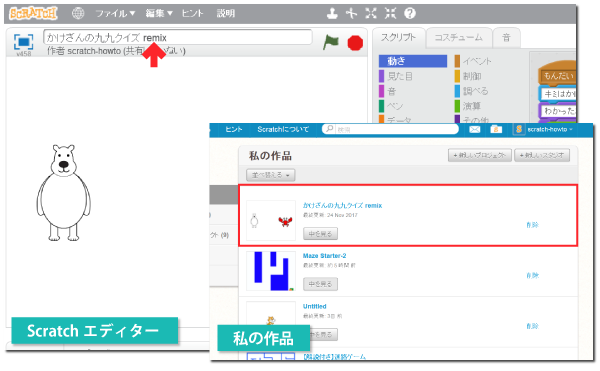Stop project with red stop button
This screenshot has height=371, width=600.
[355, 43]
